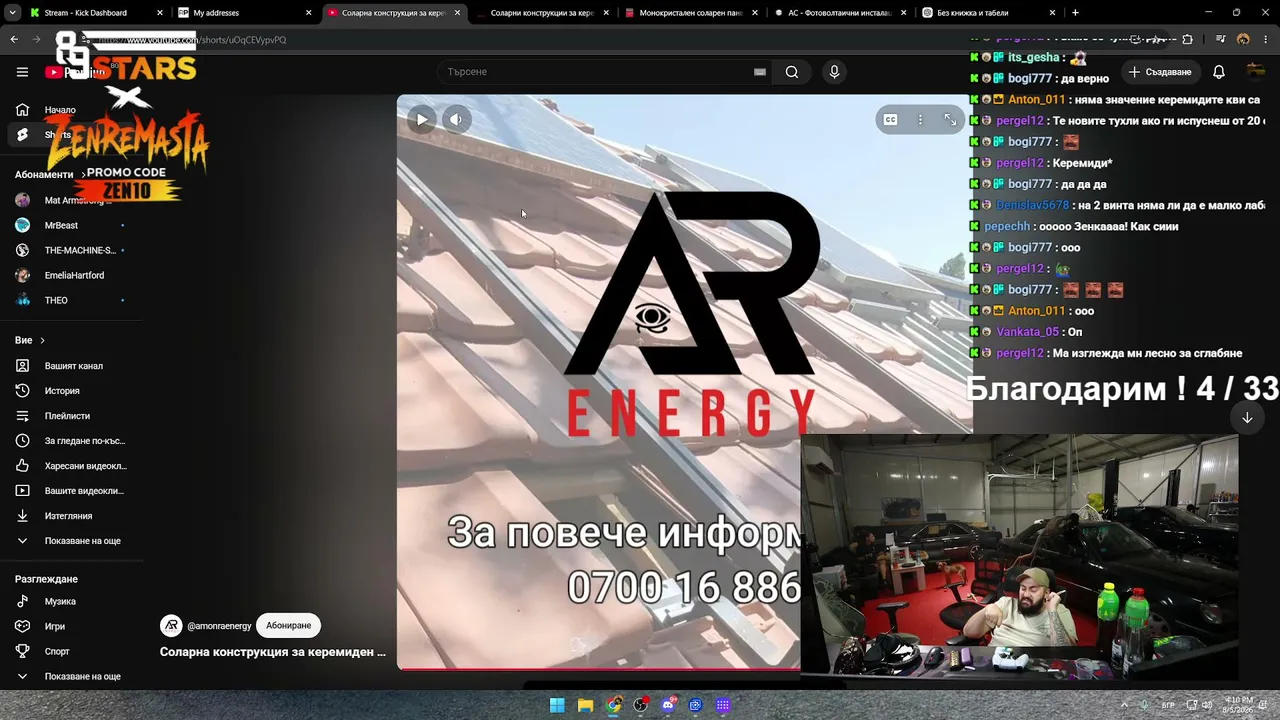Show hidden system tray icons

[x=1123, y=705]
